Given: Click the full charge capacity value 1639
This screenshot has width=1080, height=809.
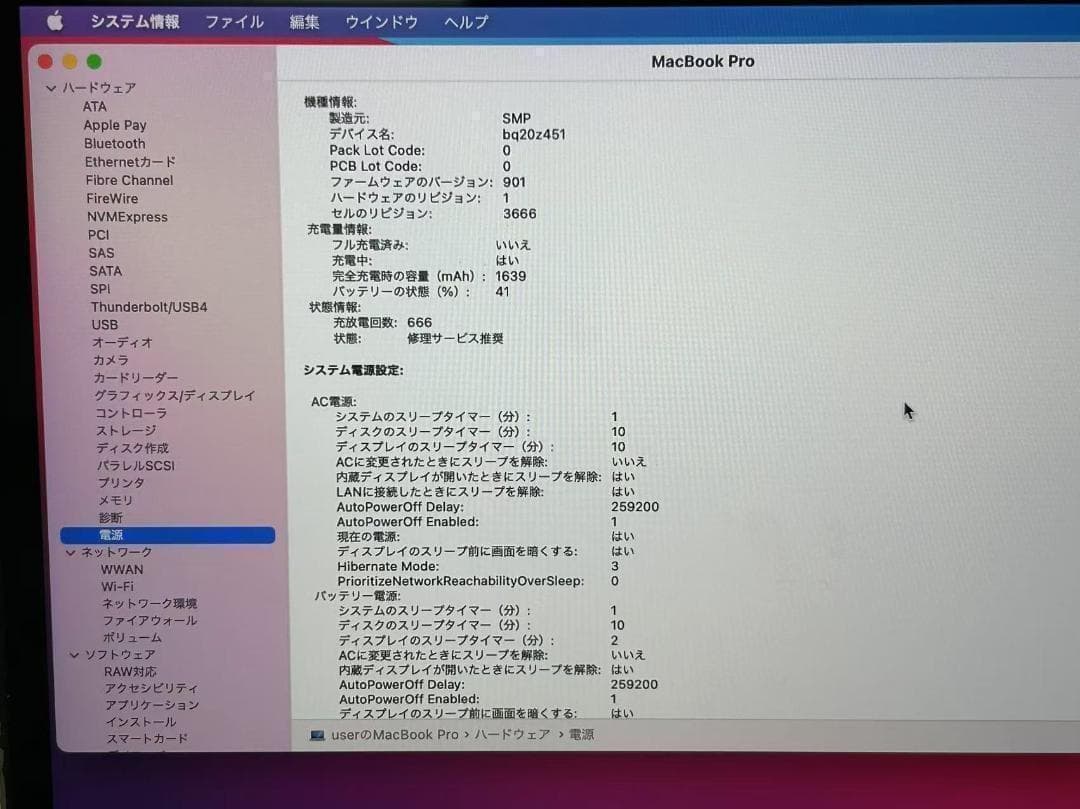Looking at the screenshot, I should (510, 276).
